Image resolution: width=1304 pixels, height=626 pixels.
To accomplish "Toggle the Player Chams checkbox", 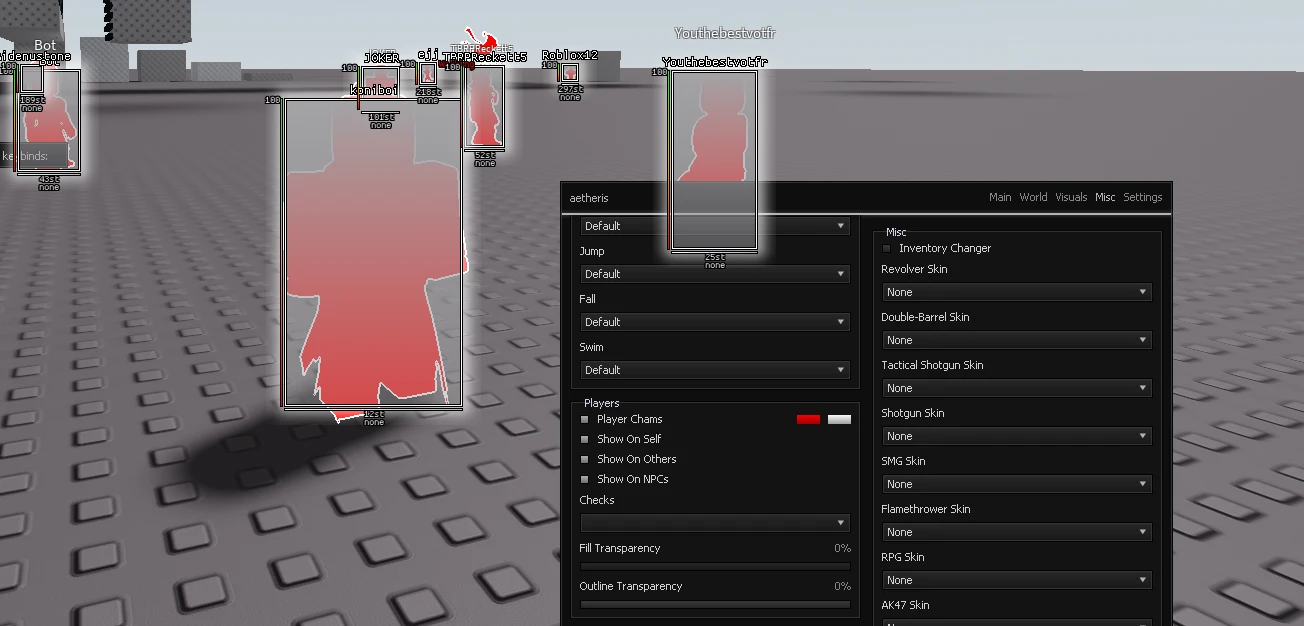I will [585, 419].
